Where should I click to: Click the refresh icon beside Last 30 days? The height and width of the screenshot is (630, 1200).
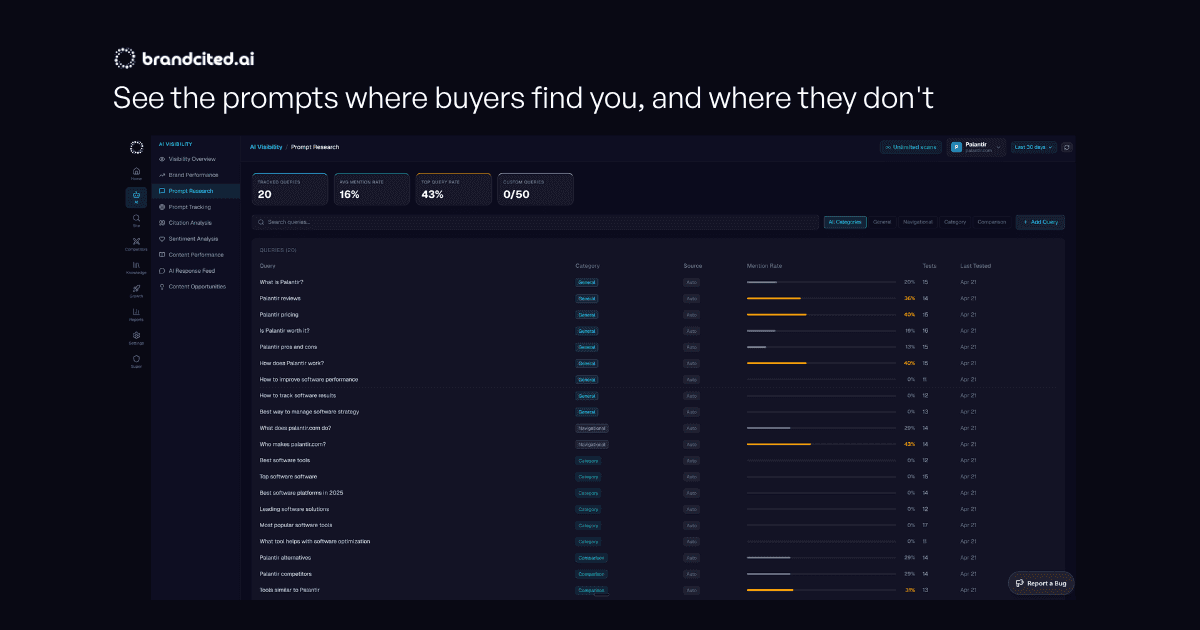tap(1067, 147)
